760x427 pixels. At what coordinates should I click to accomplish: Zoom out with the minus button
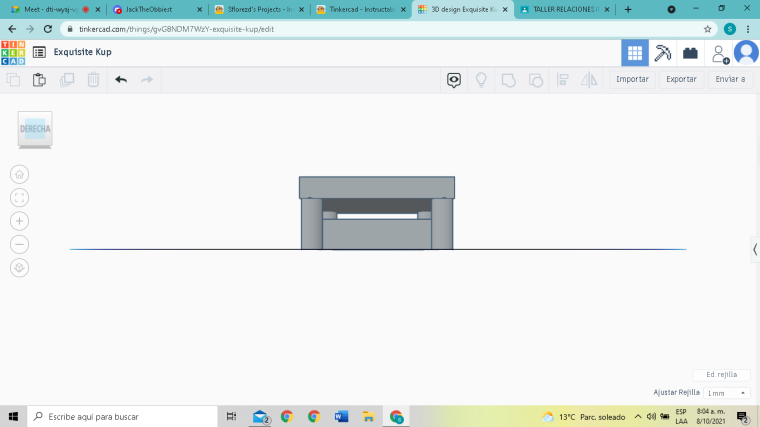click(x=19, y=244)
